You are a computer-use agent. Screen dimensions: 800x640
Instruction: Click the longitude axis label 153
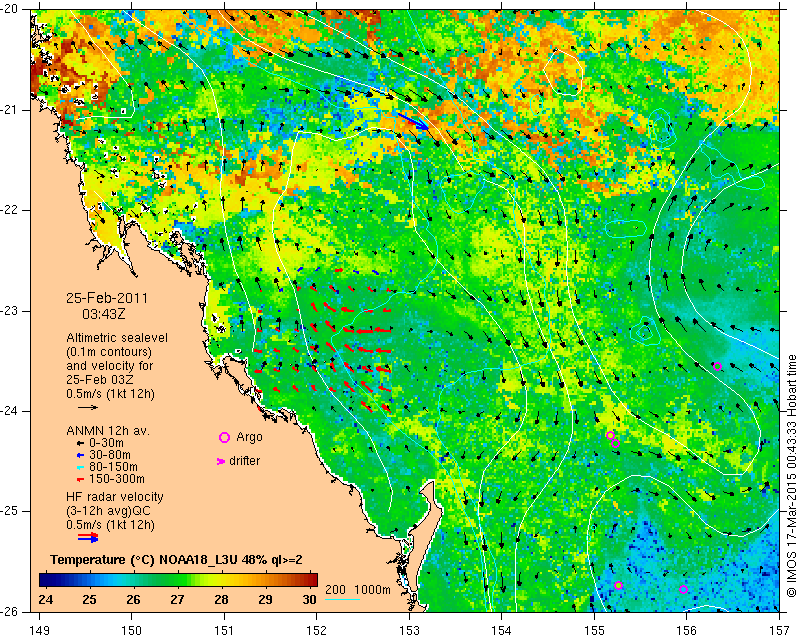[409, 631]
